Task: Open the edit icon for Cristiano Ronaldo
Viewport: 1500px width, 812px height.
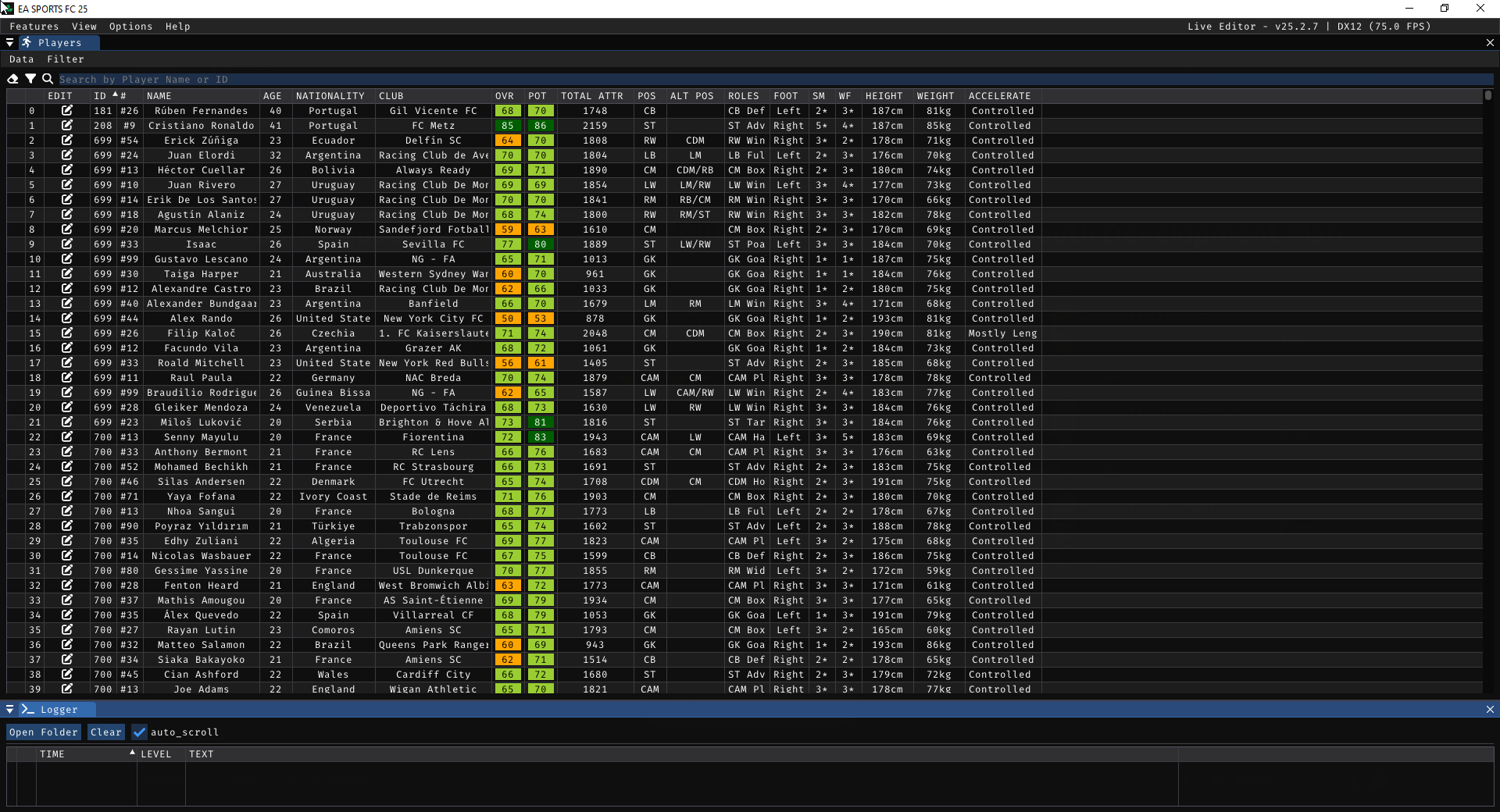Action: (67, 126)
